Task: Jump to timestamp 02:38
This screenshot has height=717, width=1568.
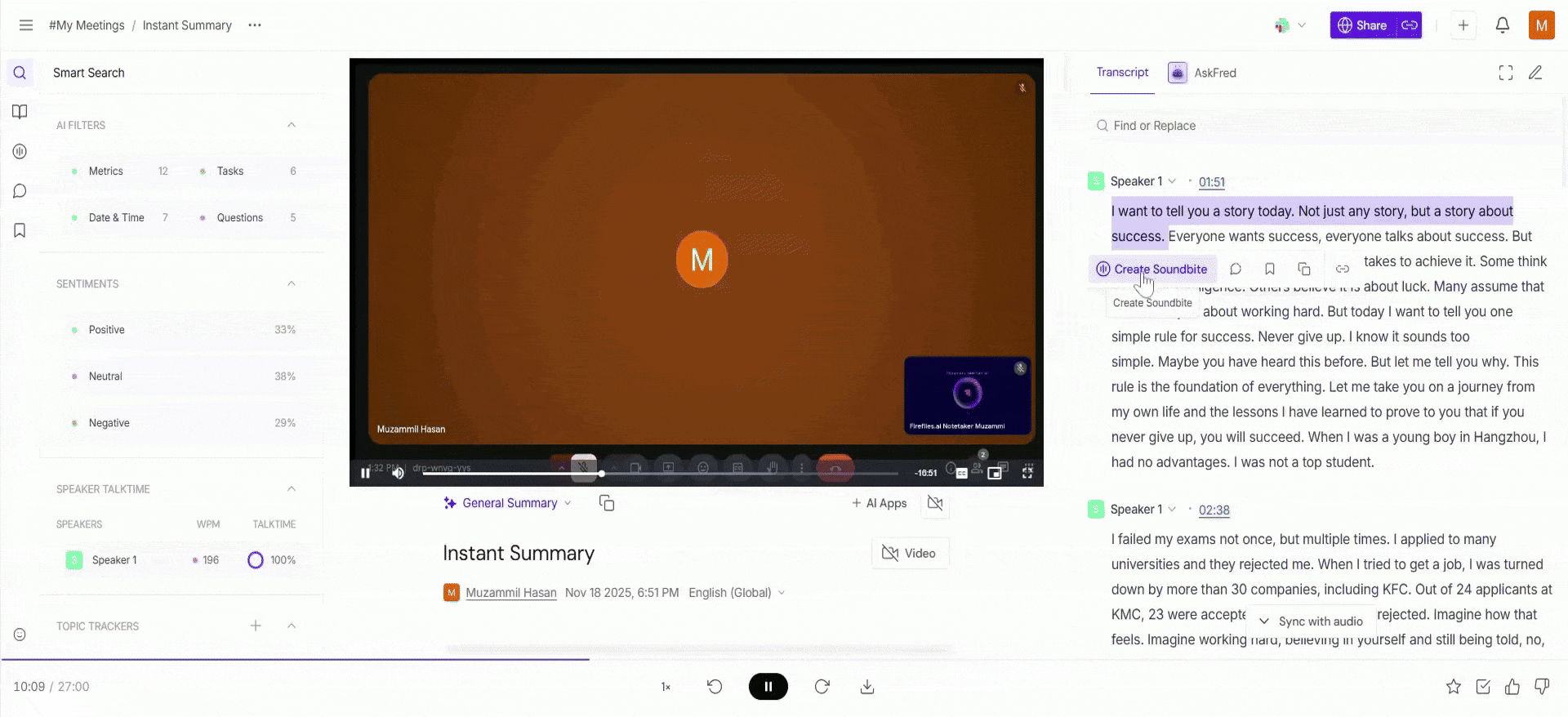Action: coord(1214,510)
